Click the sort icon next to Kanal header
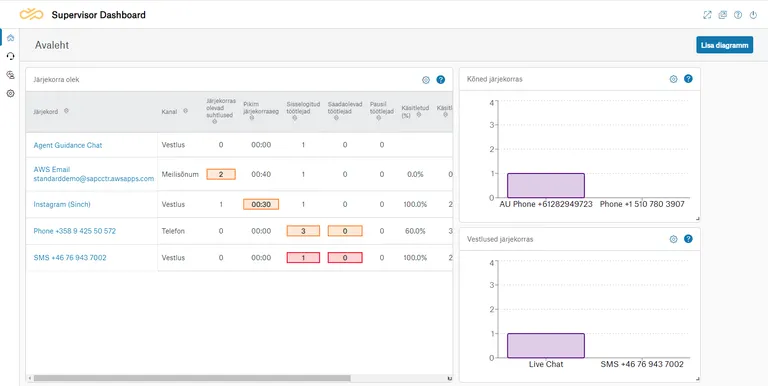The width and height of the screenshot is (768, 386). tap(186, 111)
